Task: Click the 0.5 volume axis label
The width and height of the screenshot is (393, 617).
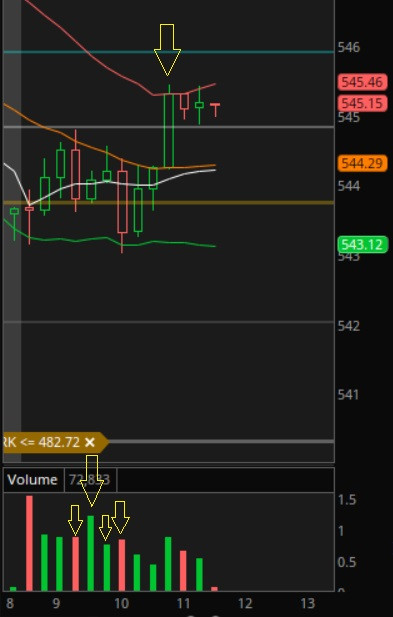Action: click(347, 563)
